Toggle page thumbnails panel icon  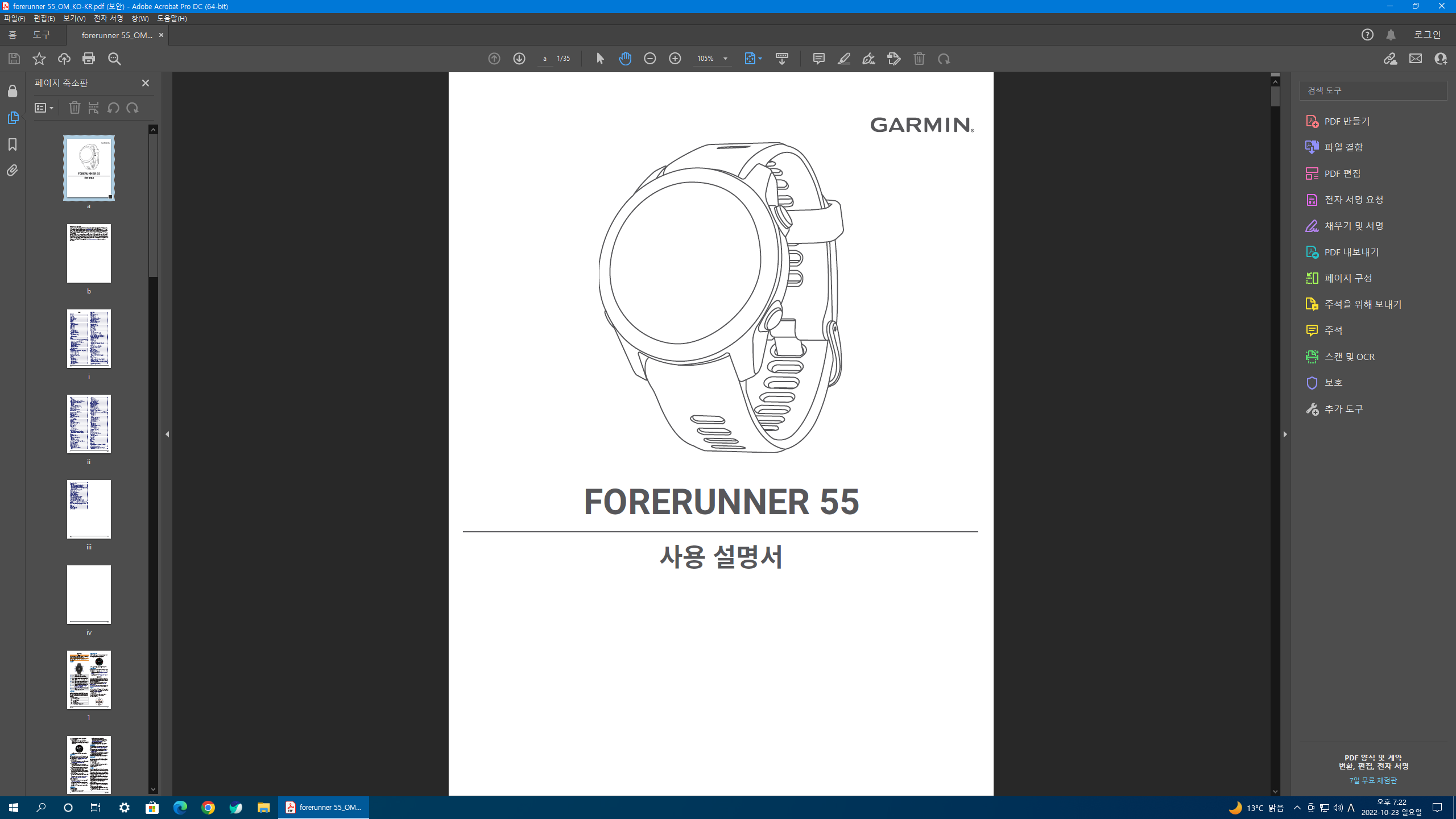click(13, 118)
